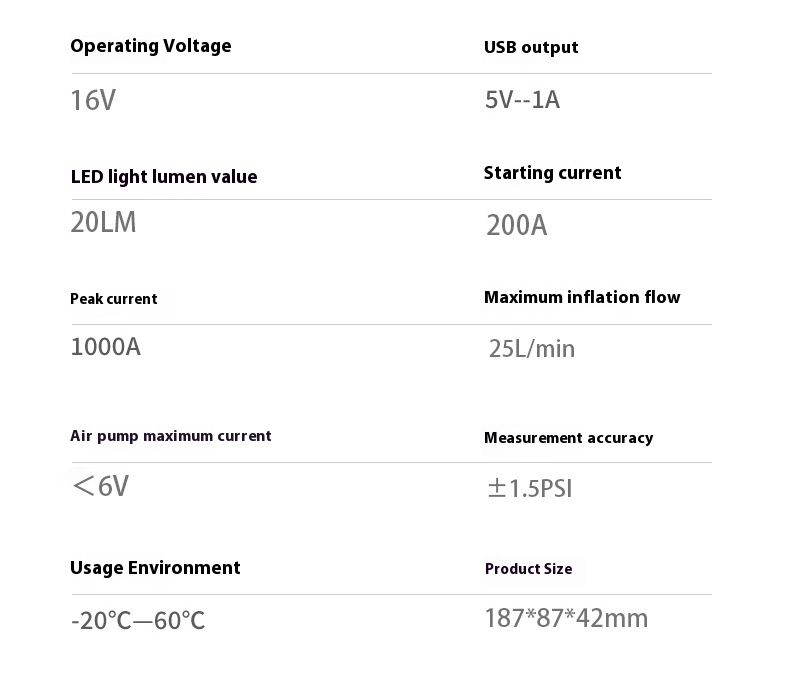Screen dimensions: 790x698
Task: Select the 20LM lumen value
Action: (x=103, y=222)
